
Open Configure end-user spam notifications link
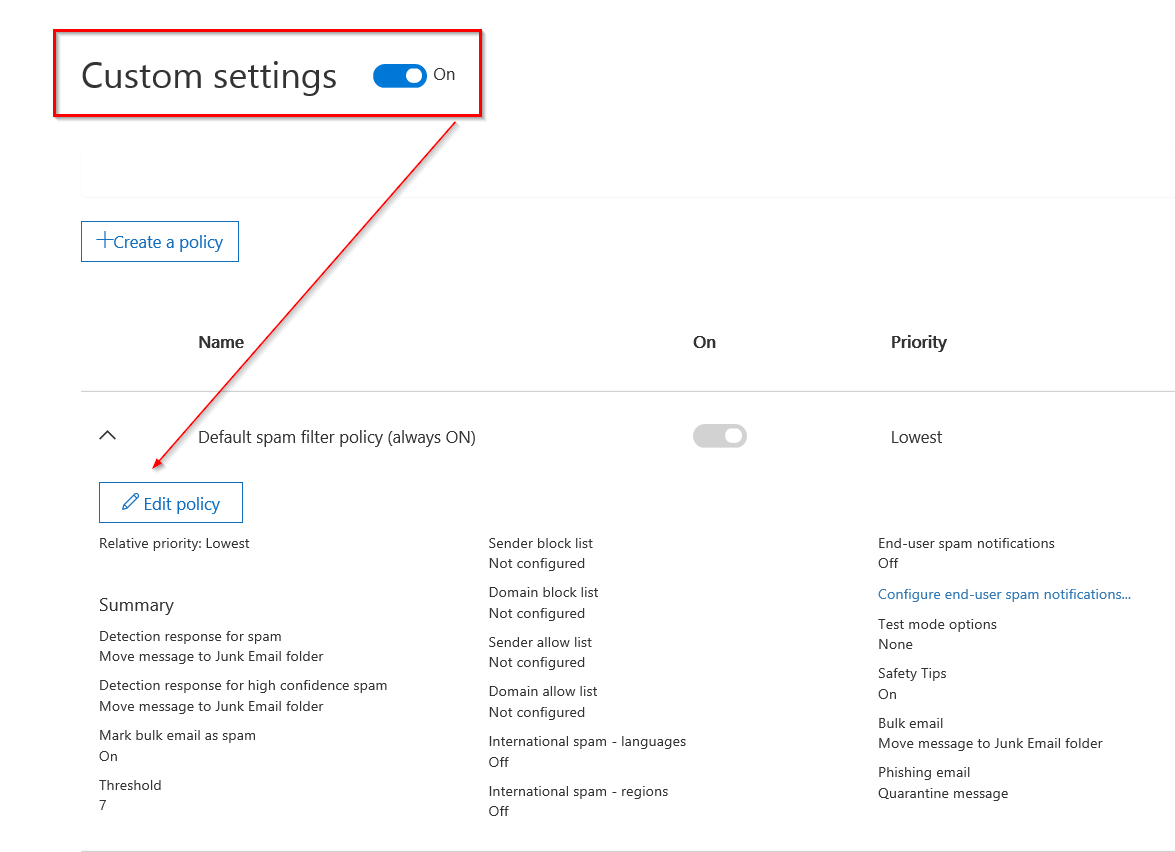[x=1004, y=593]
